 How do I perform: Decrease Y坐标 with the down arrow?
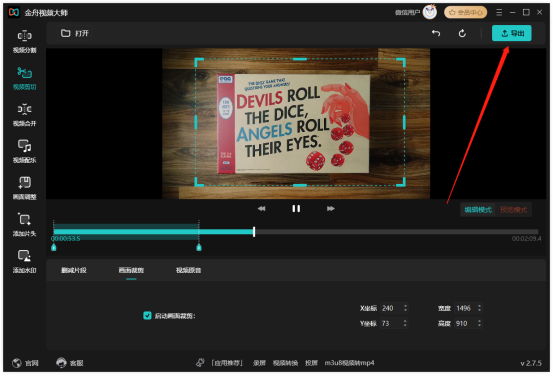coord(405,326)
